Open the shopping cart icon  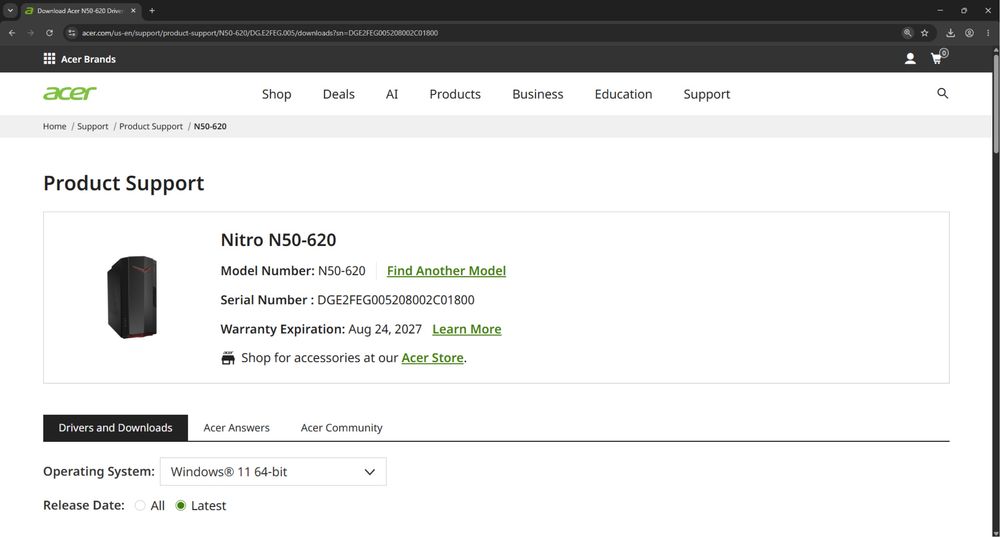937,58
